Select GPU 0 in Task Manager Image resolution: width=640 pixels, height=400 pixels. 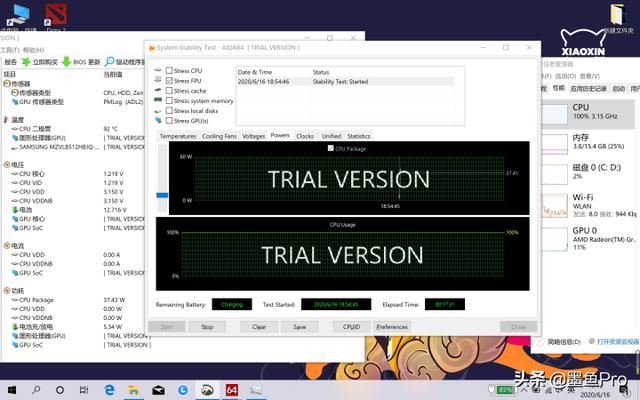588,238
